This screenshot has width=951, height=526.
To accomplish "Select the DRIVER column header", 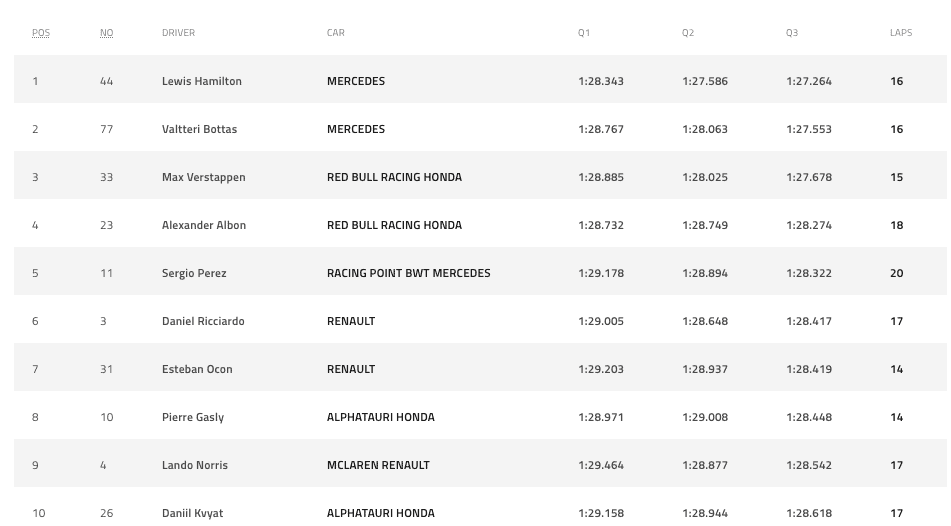I will 178,33.
